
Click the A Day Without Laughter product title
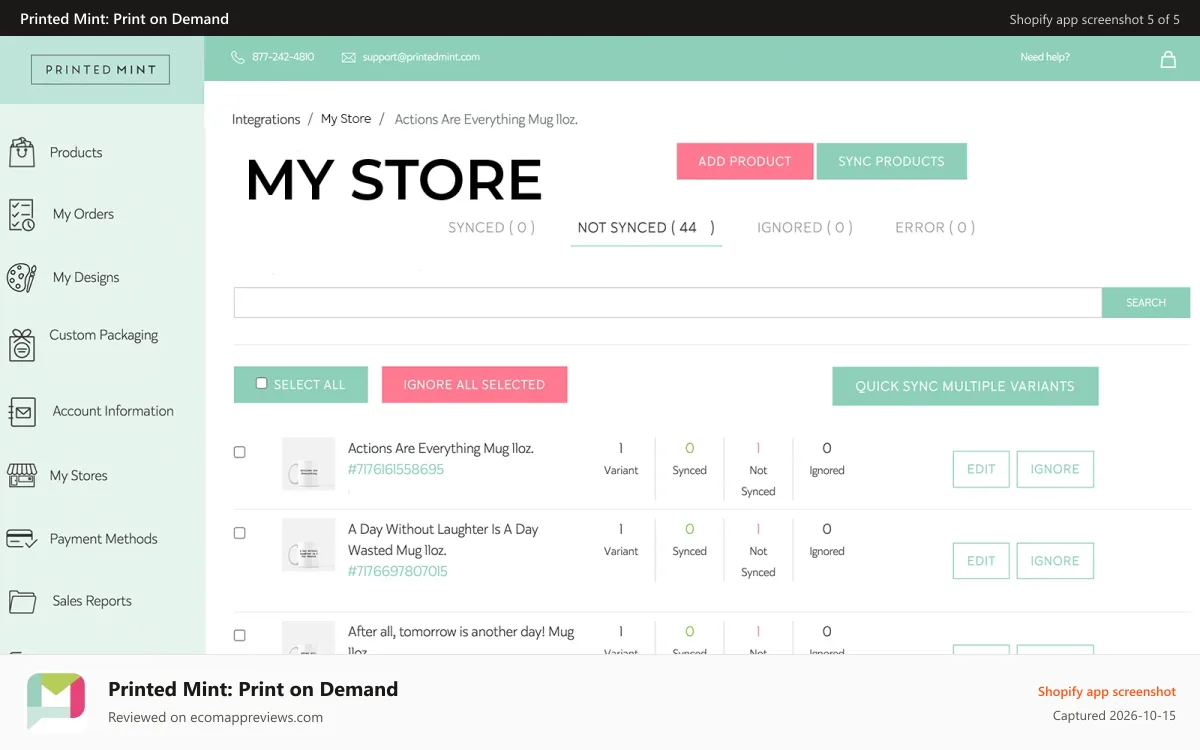pyautogui.click(x=443, y=540)
